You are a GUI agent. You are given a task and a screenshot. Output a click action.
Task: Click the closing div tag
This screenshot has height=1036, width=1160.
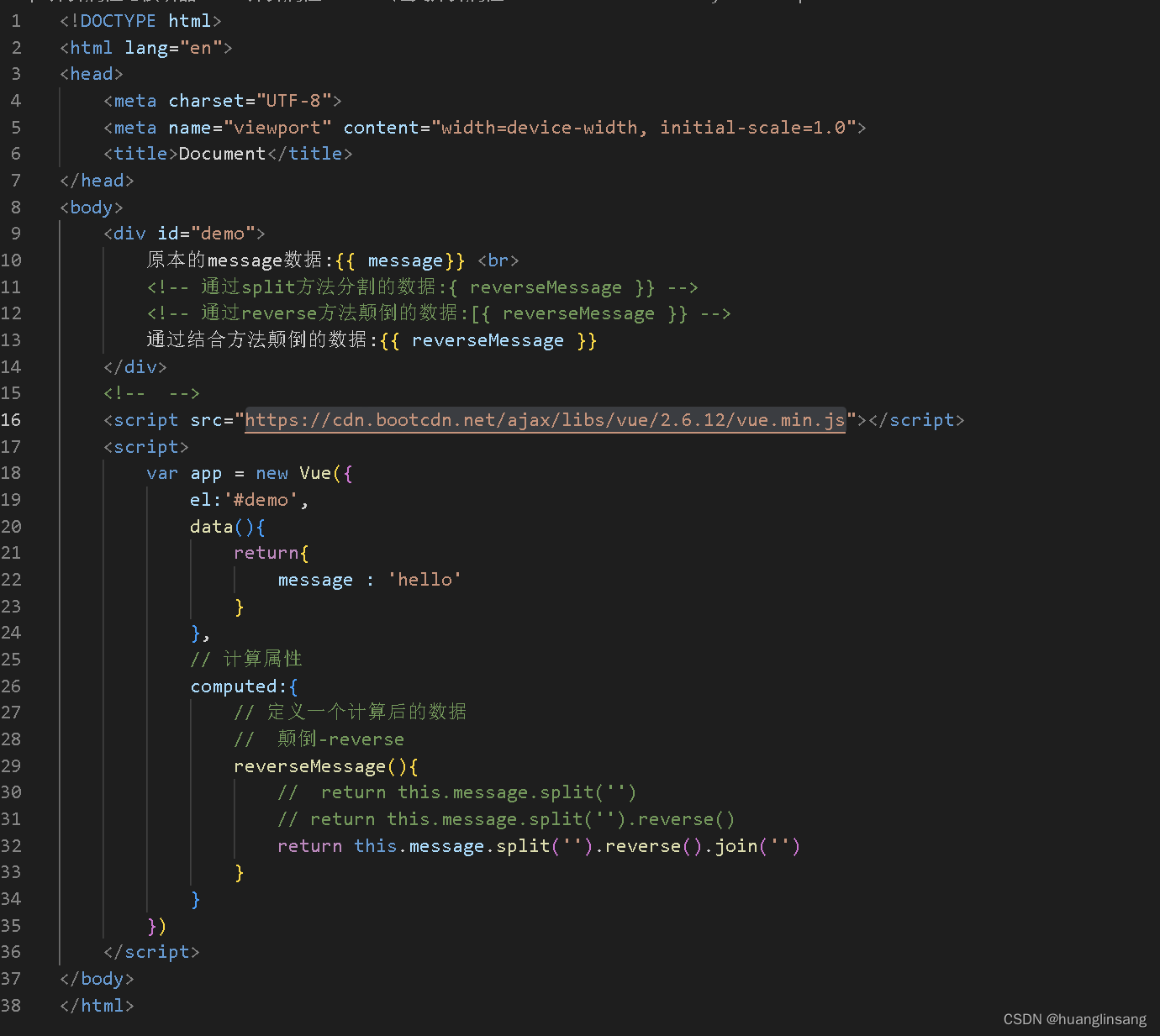pos(135,367)
